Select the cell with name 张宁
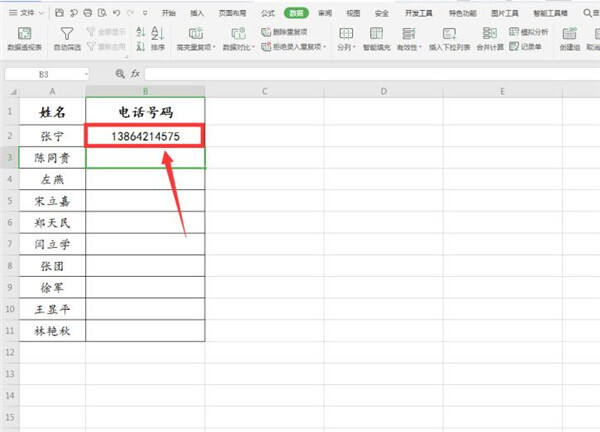The height and width of the screenshot is (432, 600). click(x=52, y=136)
